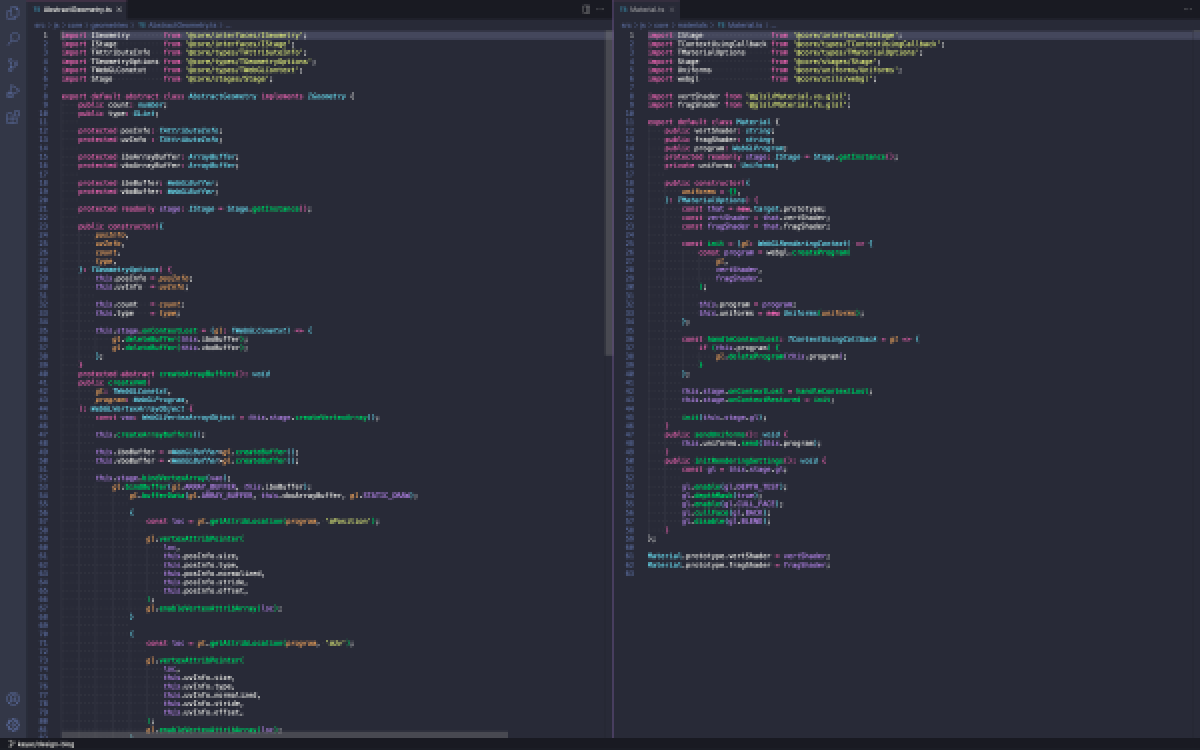Click 'import vertShader' line in Material.ts
This screenshot has width=1200, height=750.
click(748, 96)
